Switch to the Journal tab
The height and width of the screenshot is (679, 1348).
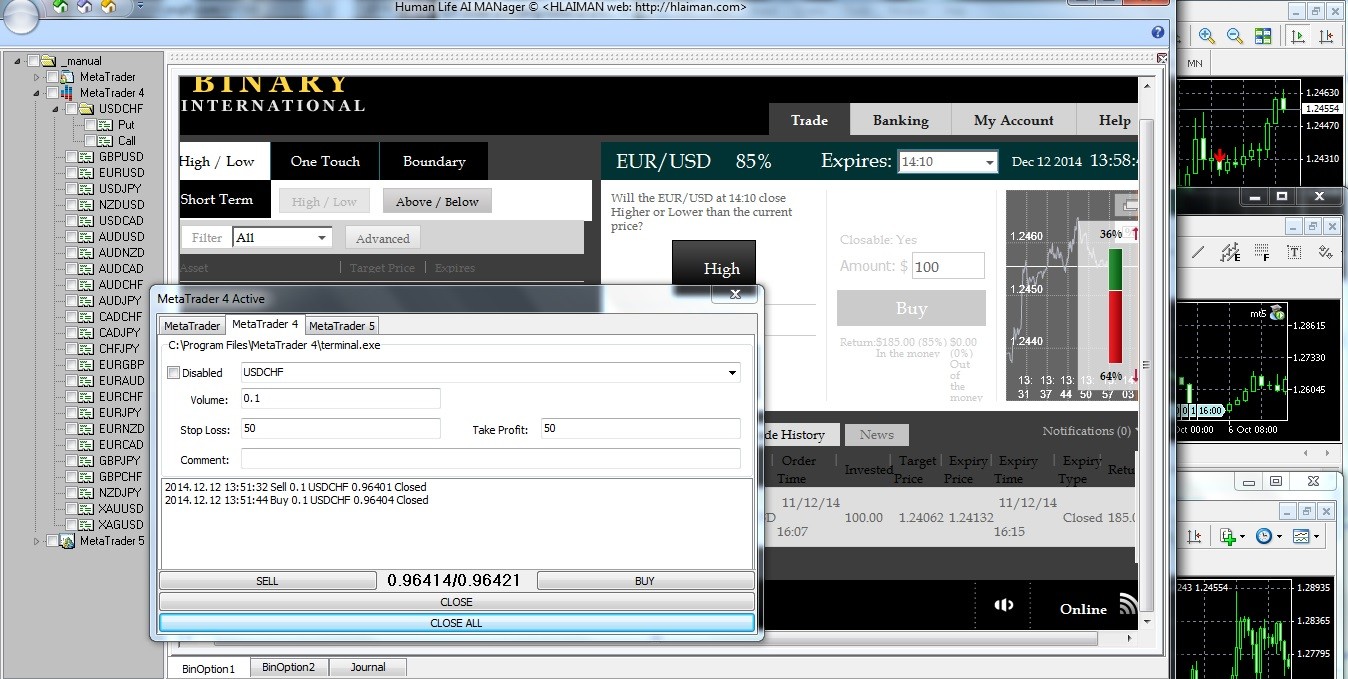(x=368, y=667)
